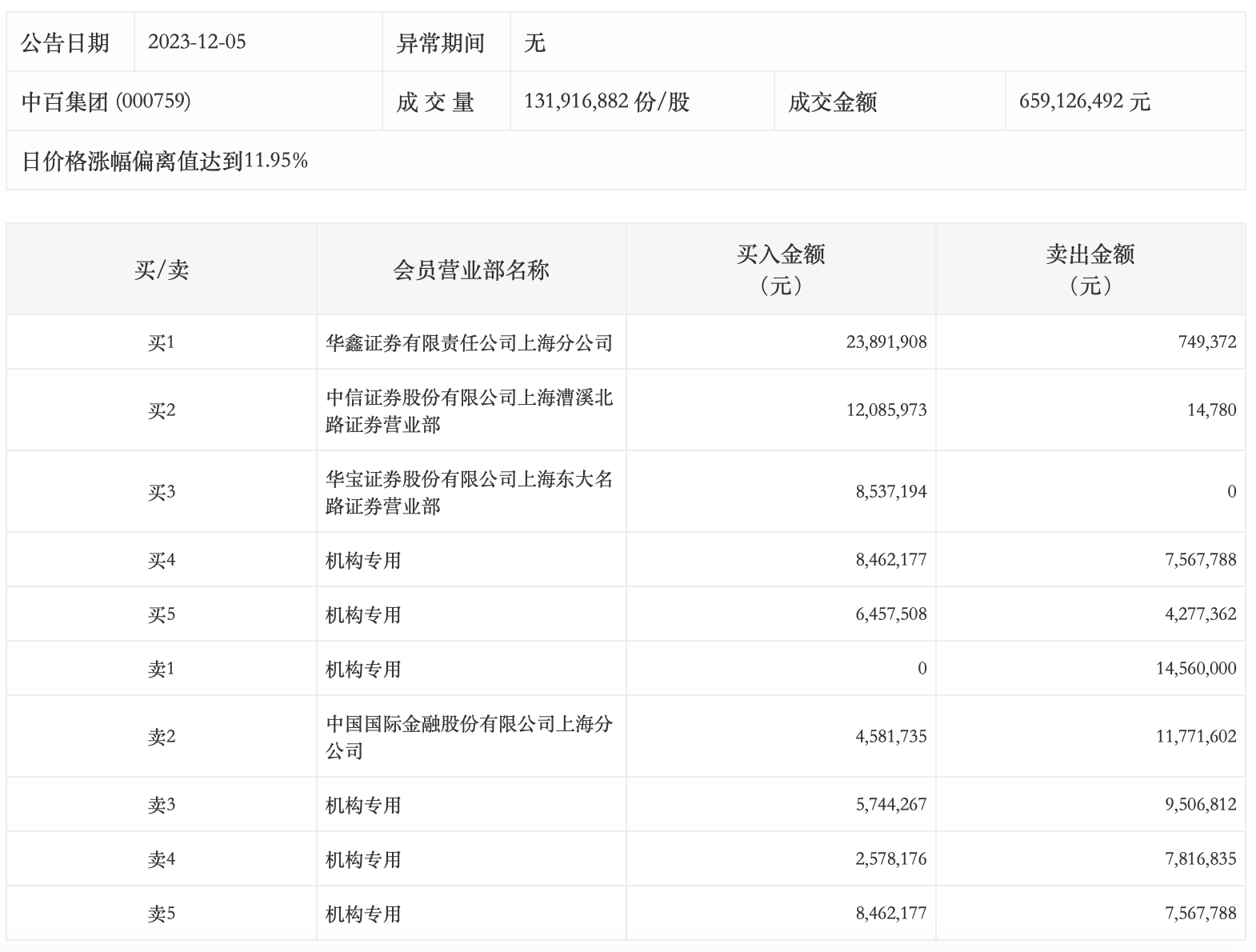Select buy amount 2,578,176
Screen dimensions: 1256x952
coord(891,859)
